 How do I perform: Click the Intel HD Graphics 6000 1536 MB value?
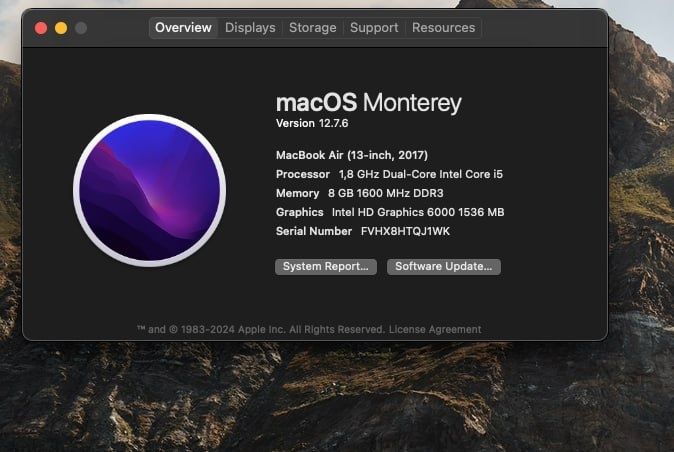(x=418, y=212)
